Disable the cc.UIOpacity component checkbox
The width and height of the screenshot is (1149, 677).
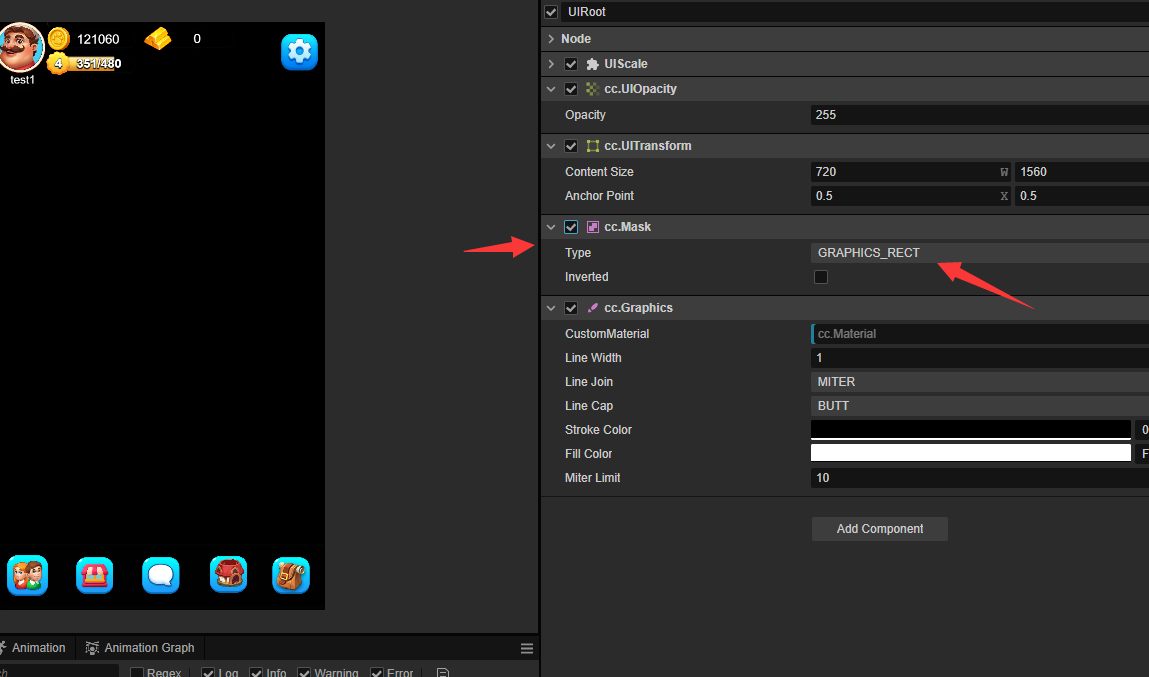[x=571, y=89]
